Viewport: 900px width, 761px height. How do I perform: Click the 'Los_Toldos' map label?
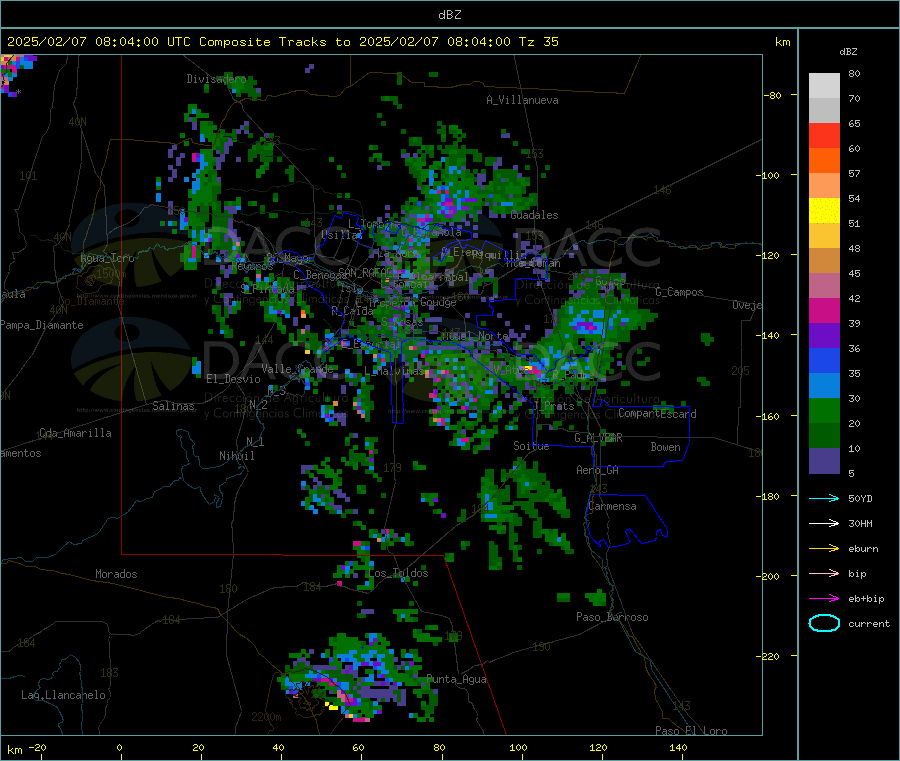398,573
